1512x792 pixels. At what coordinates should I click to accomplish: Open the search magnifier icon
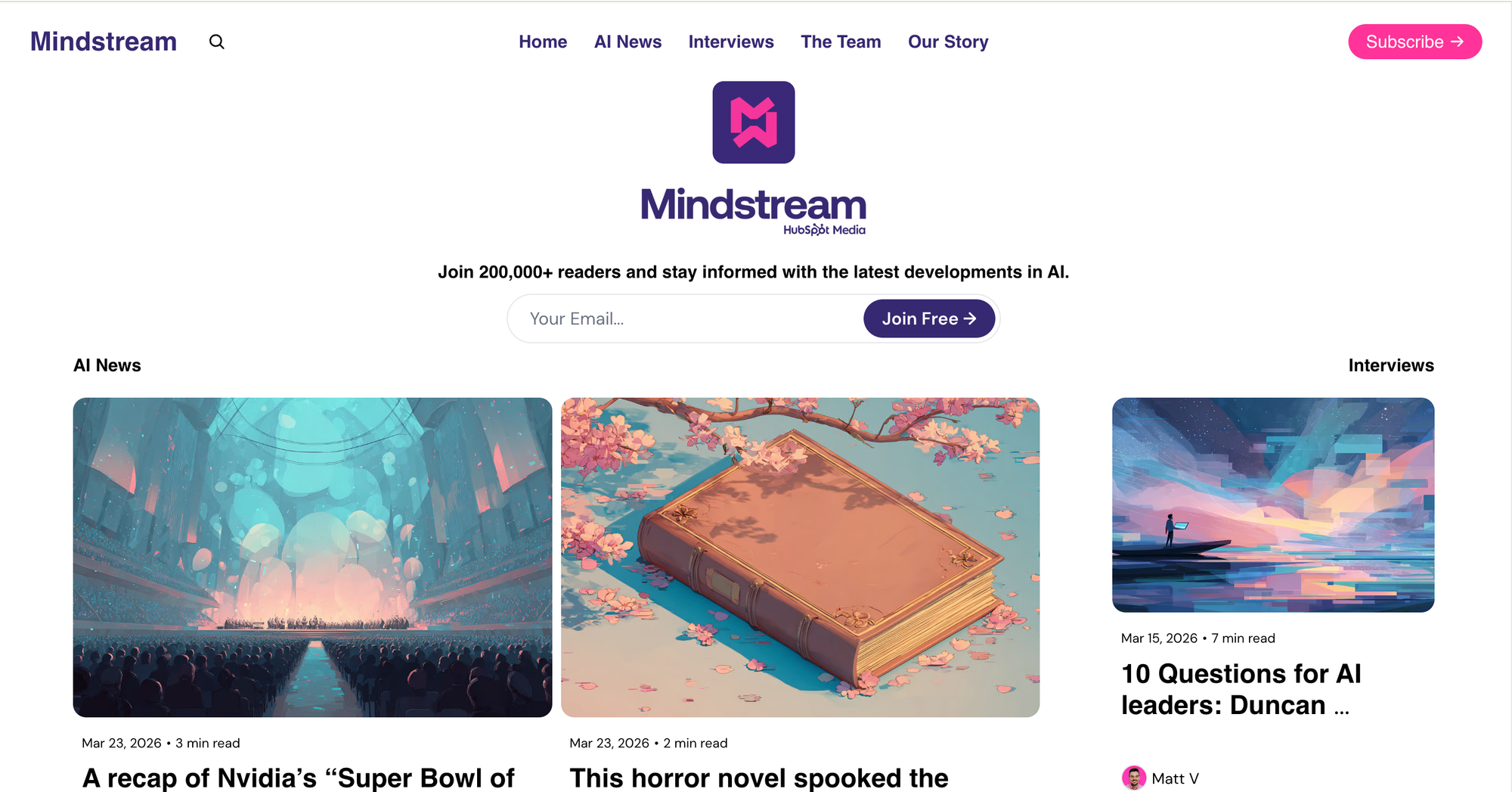pos(216,42)
